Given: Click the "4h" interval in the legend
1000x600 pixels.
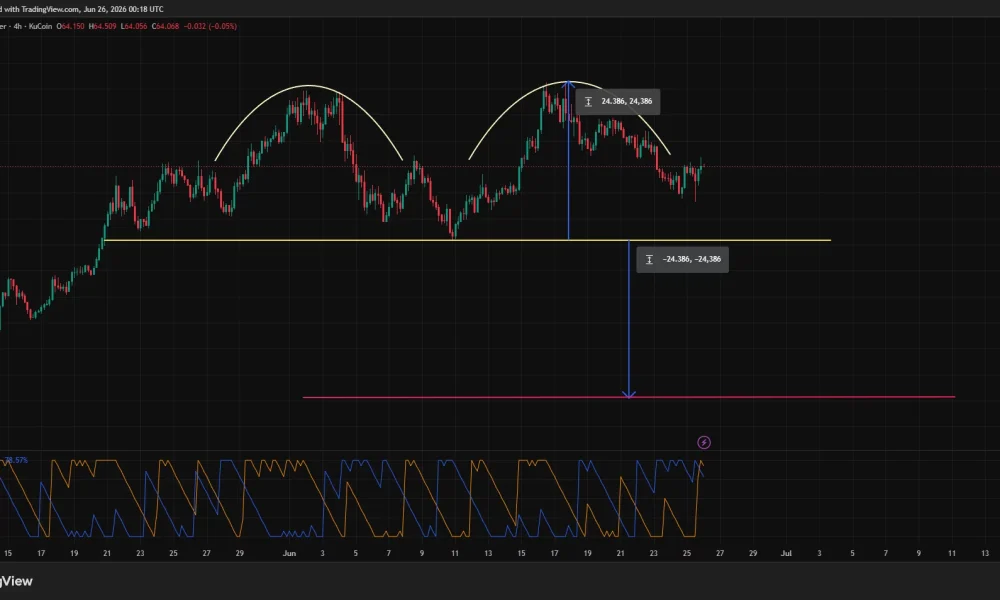Looking at the screenshot, I should [x=18, y=26].
